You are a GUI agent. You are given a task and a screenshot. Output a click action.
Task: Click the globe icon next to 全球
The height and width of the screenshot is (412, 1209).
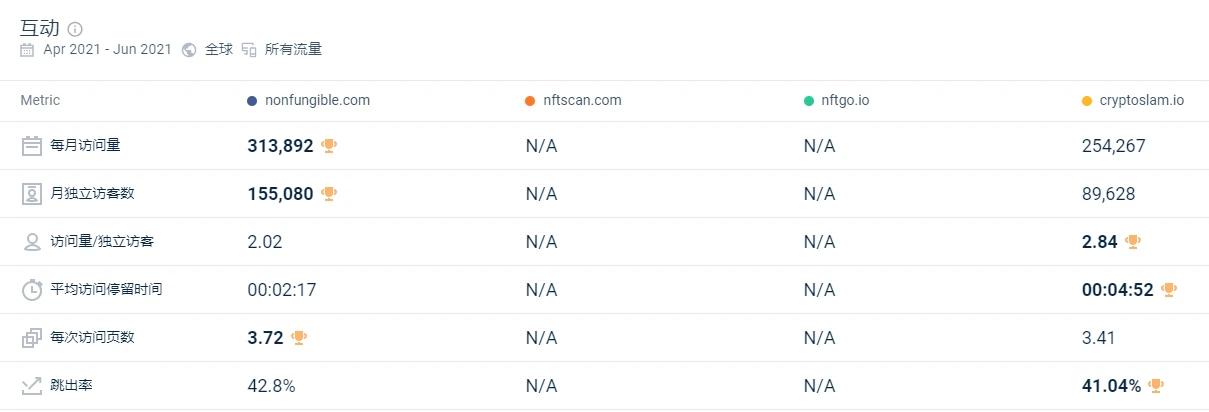pyautogui.click(x=189, y=49)
